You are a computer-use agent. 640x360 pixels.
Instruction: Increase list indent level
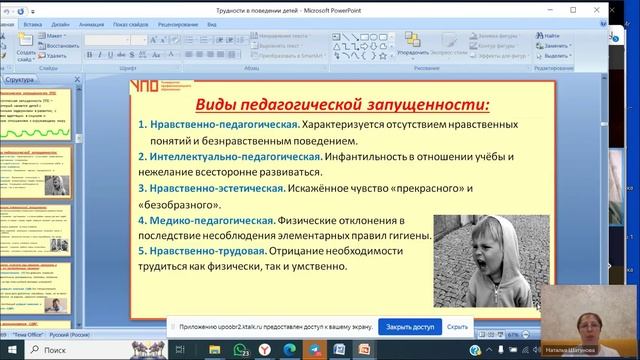click(x=230, y=40)
